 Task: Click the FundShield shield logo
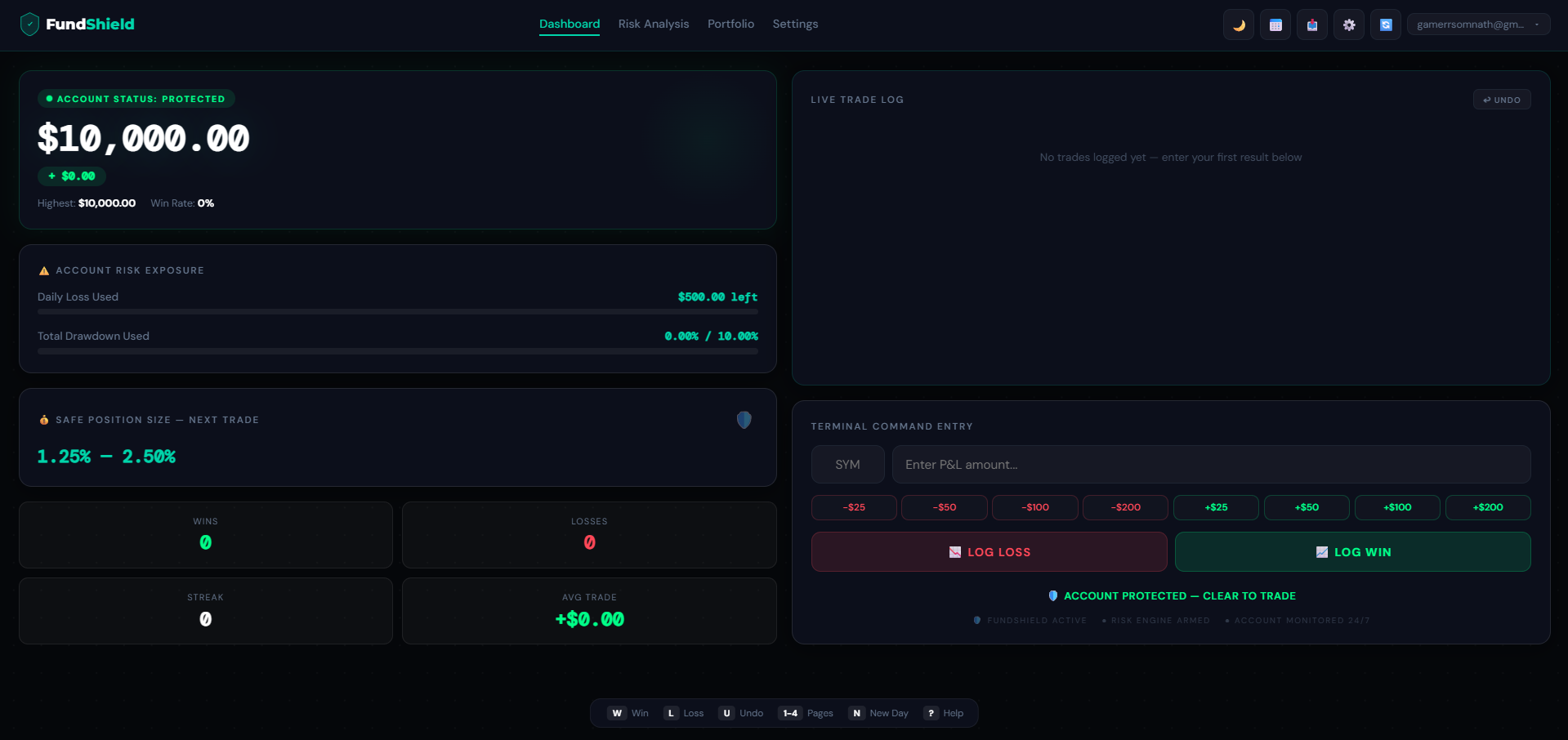click(29, 24)
